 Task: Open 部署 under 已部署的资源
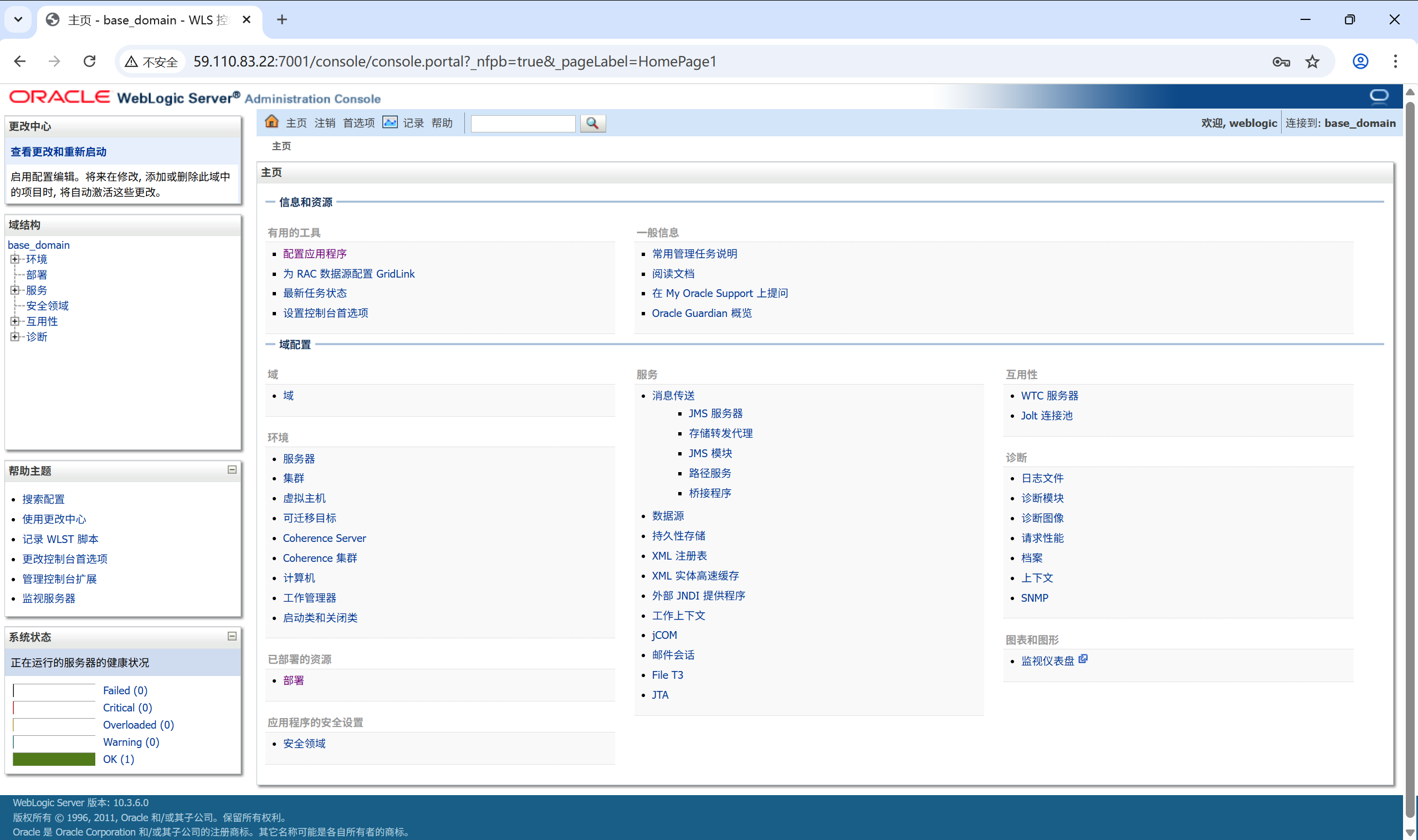(x=293, y=680)
